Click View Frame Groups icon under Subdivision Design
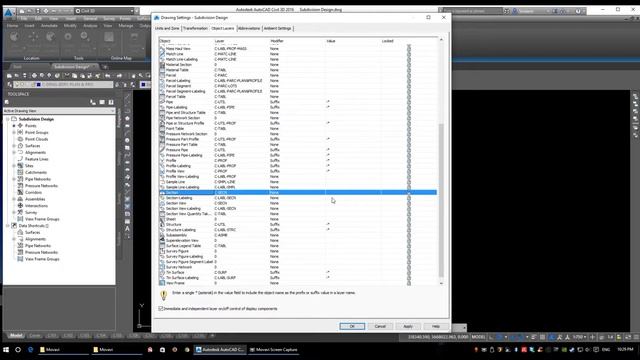The height and width of the screenshot is (360, 640). [x=20, y=219]
